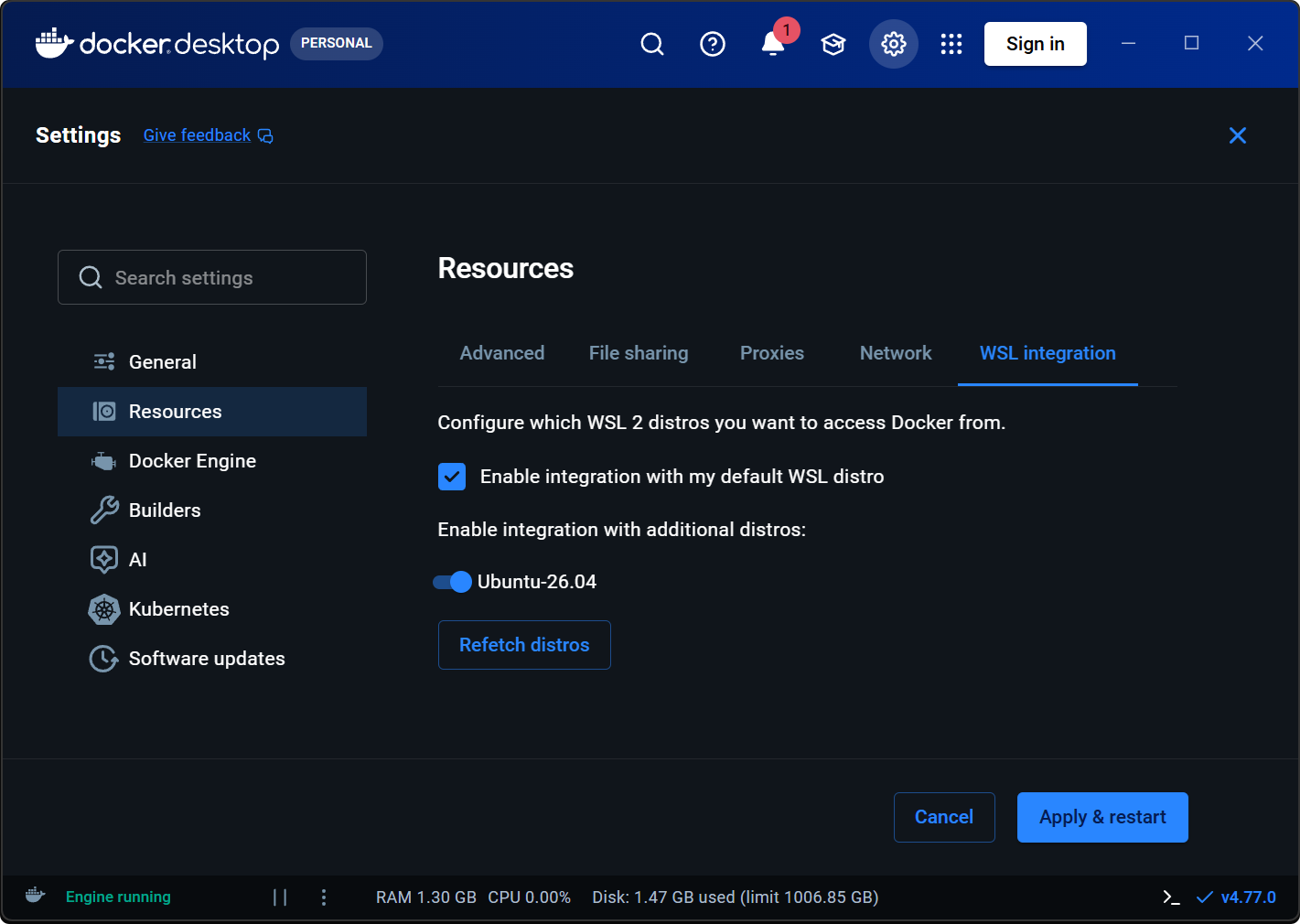This screenshot has height=924, width=1300.
Task: Pause the Docker engine
Action: [280, 897]
